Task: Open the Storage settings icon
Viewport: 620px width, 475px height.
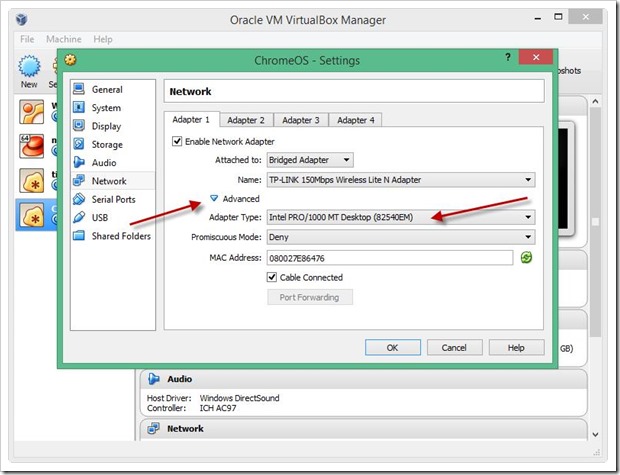Action: (79, 144)
